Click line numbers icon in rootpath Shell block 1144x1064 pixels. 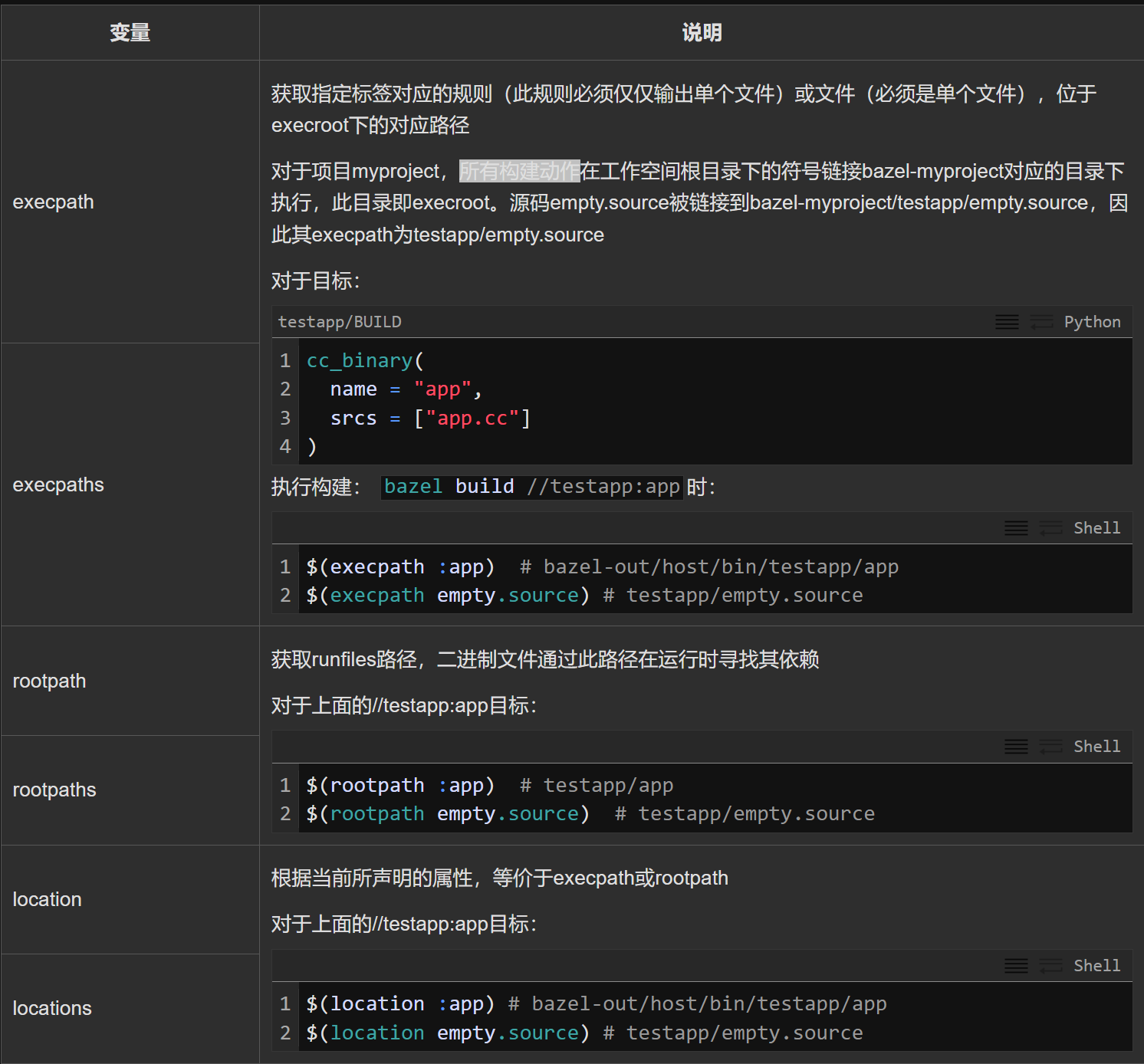pos(1016,747)
